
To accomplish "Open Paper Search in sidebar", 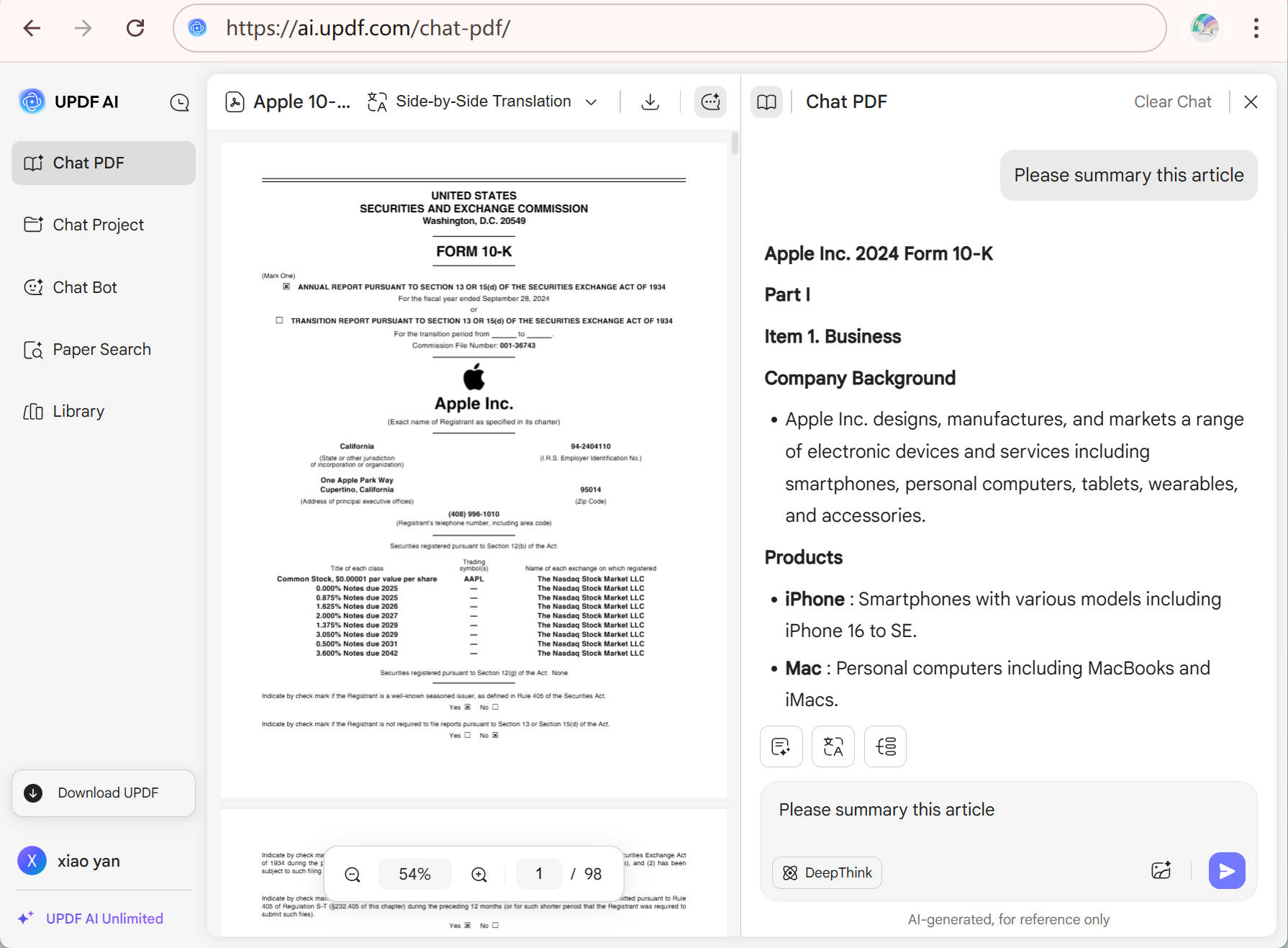I will point(104,349).
